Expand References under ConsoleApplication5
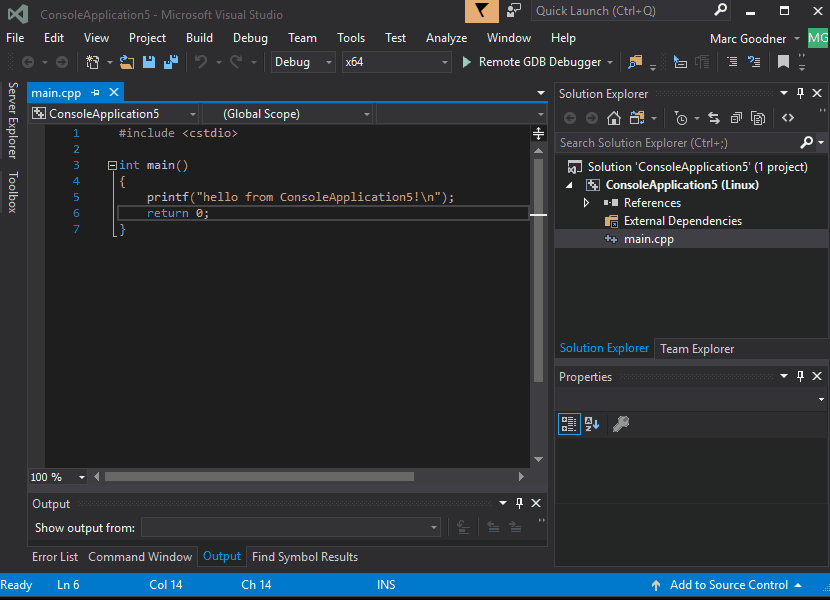The height and width of the screenshot is (600, 830). 585,202
